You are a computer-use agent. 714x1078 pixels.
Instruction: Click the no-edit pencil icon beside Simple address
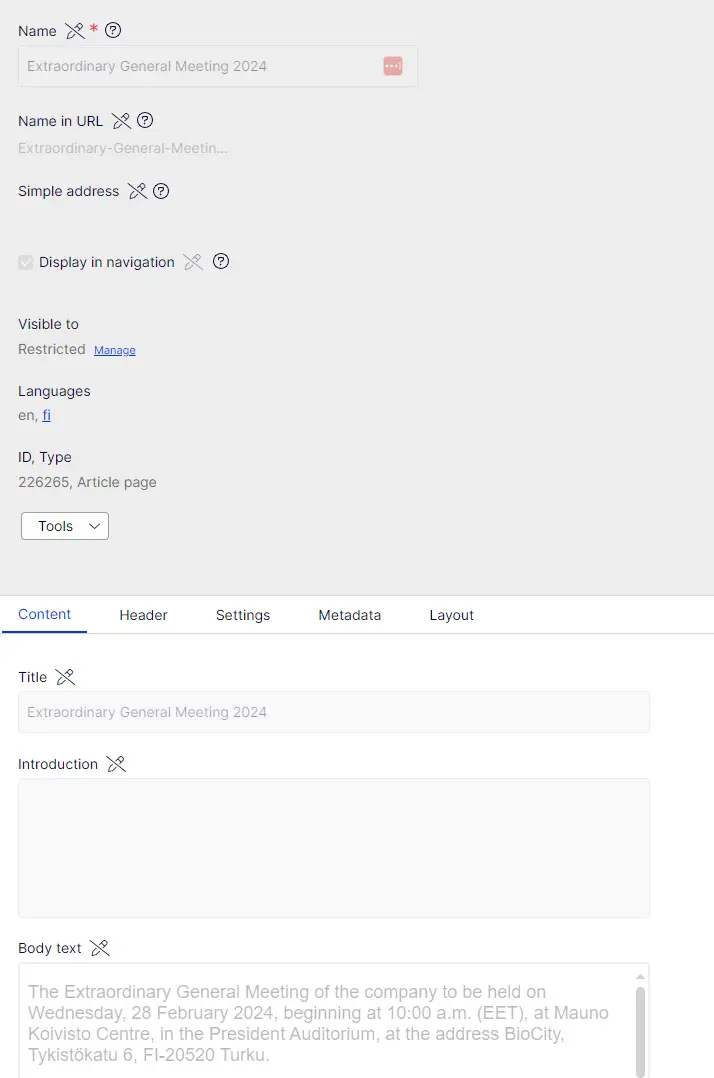pos(138,191)
